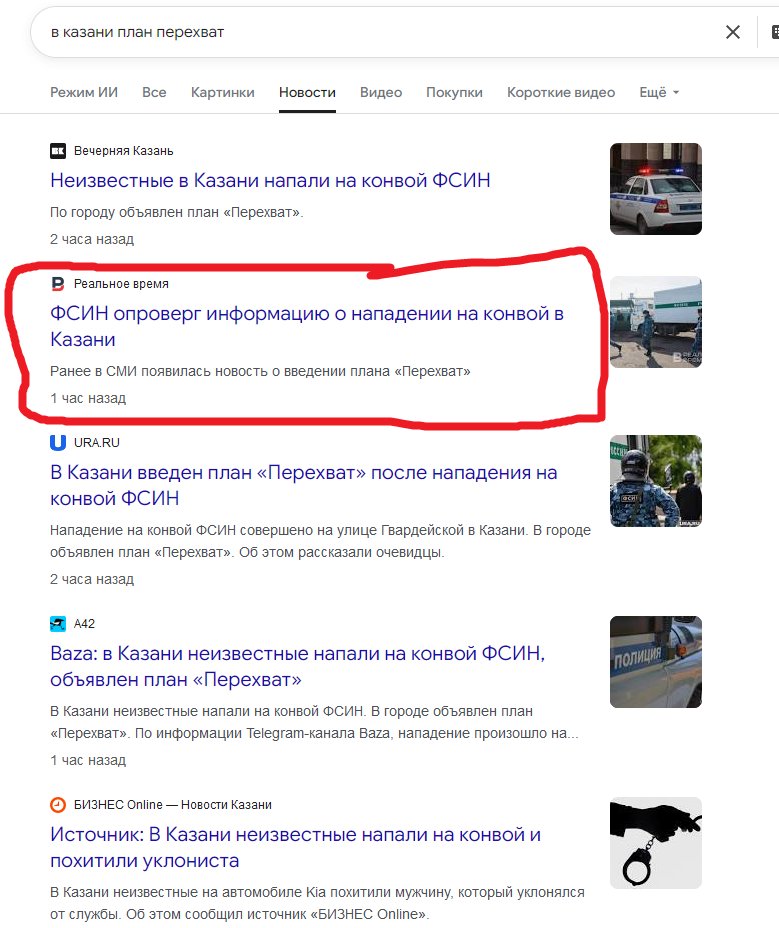Screen dimensions: 779x928
Task: Open article Неизвестные в Казани напали на конвой ФСИН
Action: [x=270, y=180]
